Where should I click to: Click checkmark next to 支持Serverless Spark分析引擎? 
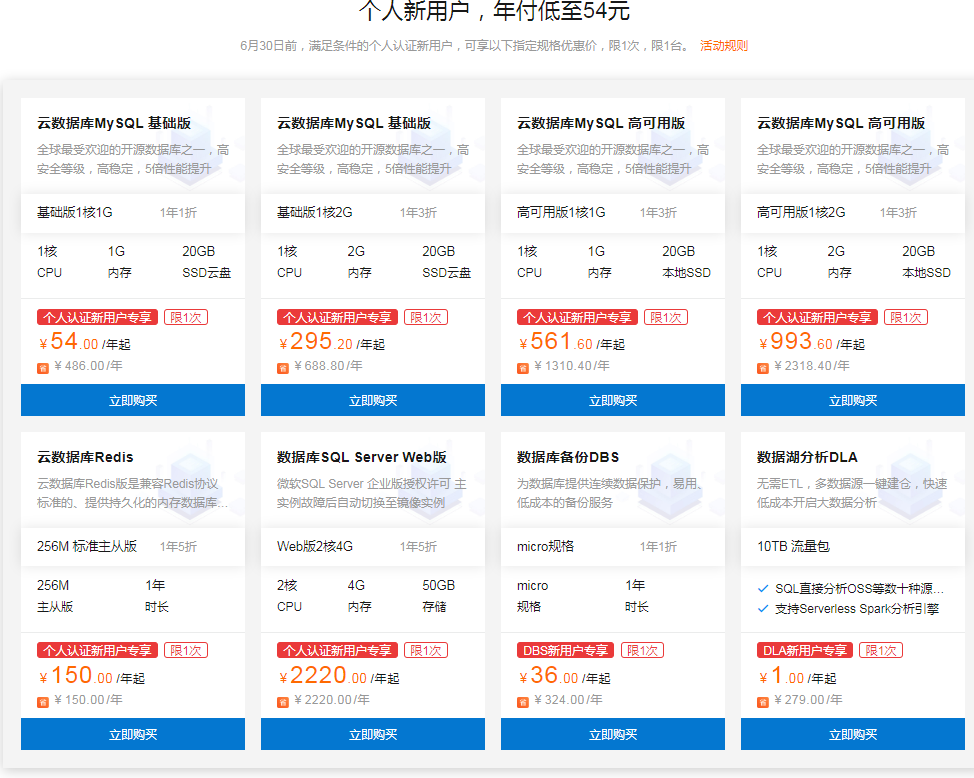coord(763,608)
